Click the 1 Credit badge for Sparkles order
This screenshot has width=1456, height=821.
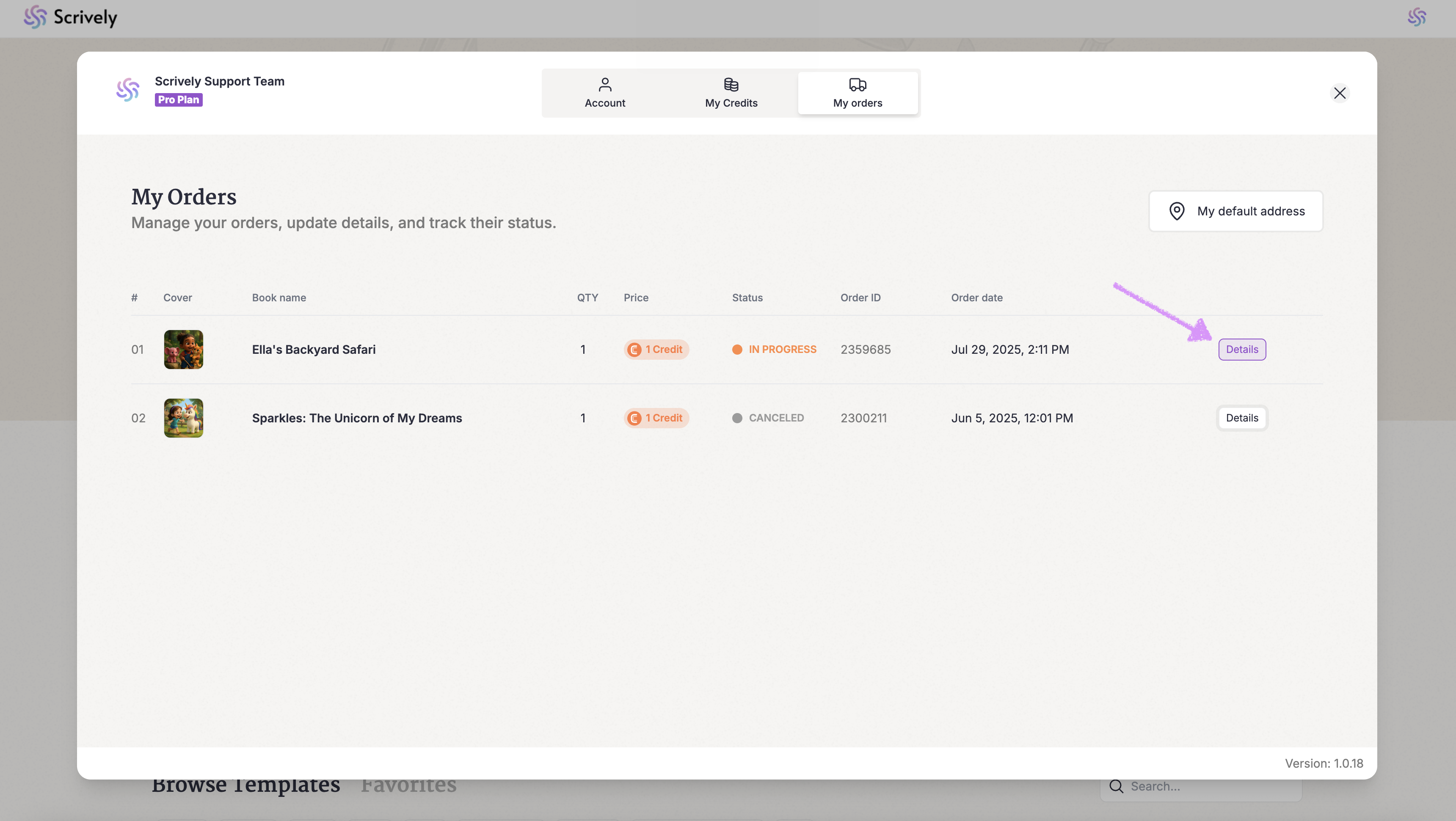coord(656,418)
